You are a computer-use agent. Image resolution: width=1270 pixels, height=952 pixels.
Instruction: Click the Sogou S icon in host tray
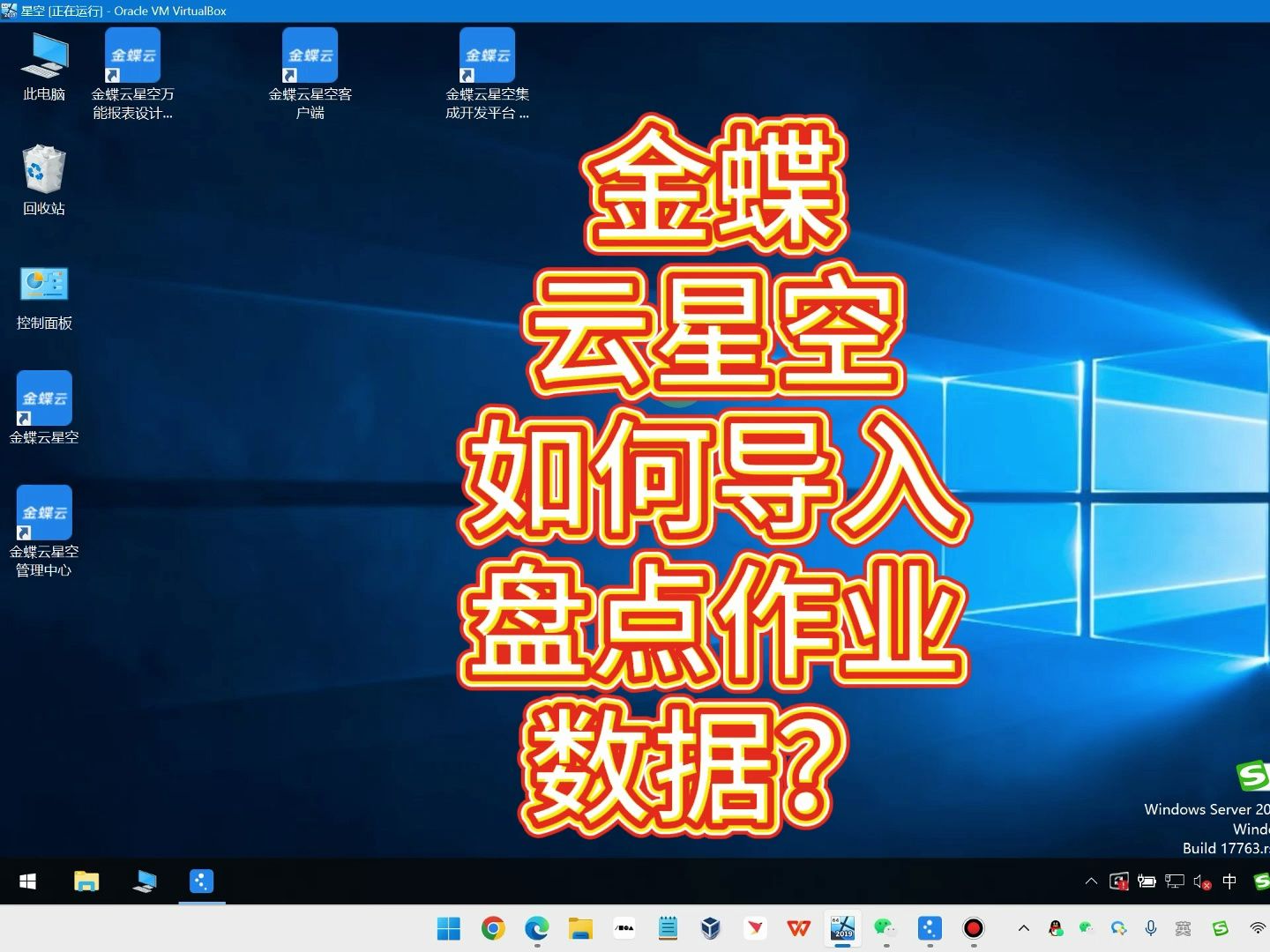coord(1221,928)
